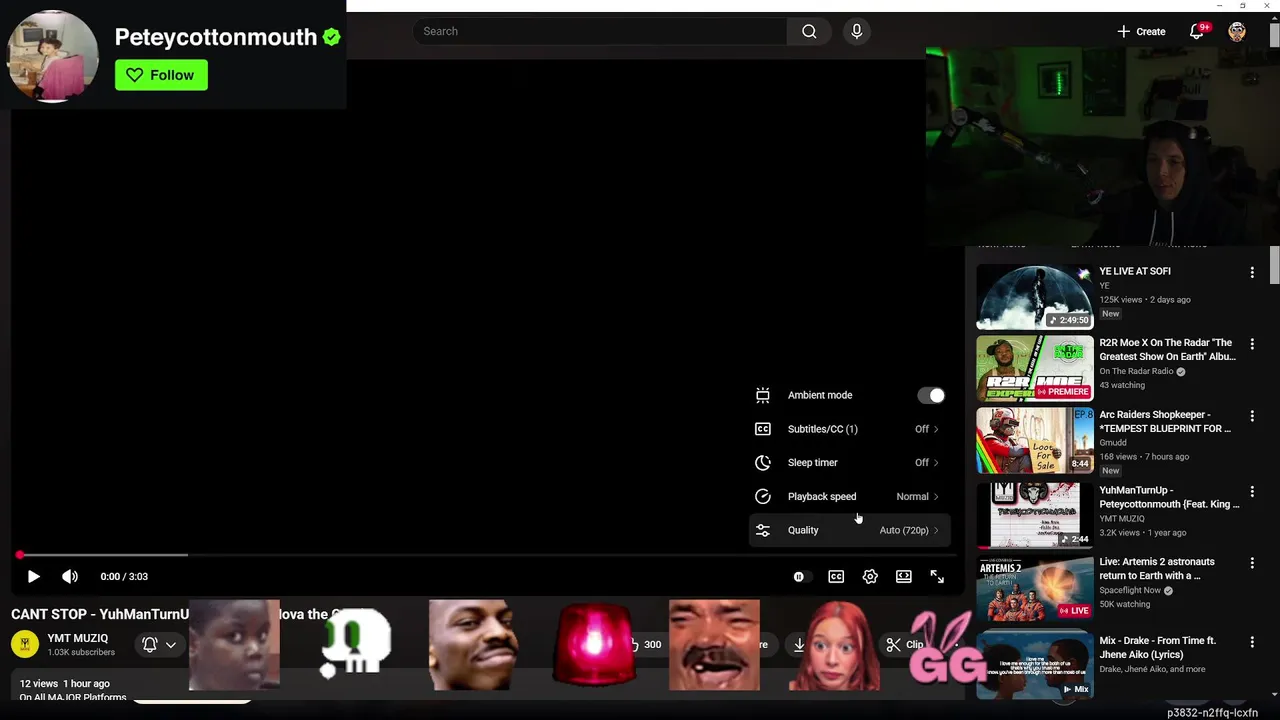Open the account avatar menu
This screenshot has width=1280, height=720.
1237,31
